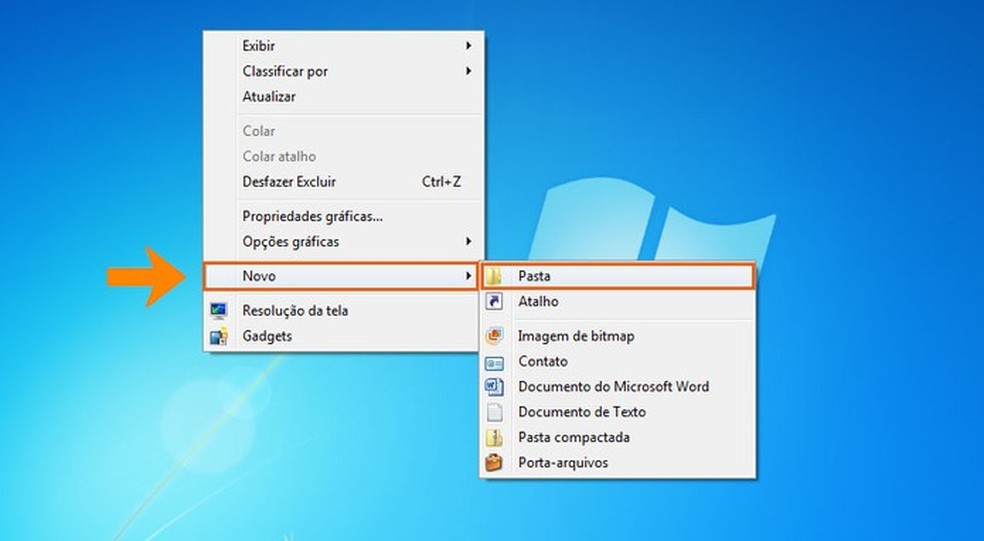The height and width of the screenshot is (541, 984).
Task: Select the disabled Colar entry
Action: [x=343, y=131]
